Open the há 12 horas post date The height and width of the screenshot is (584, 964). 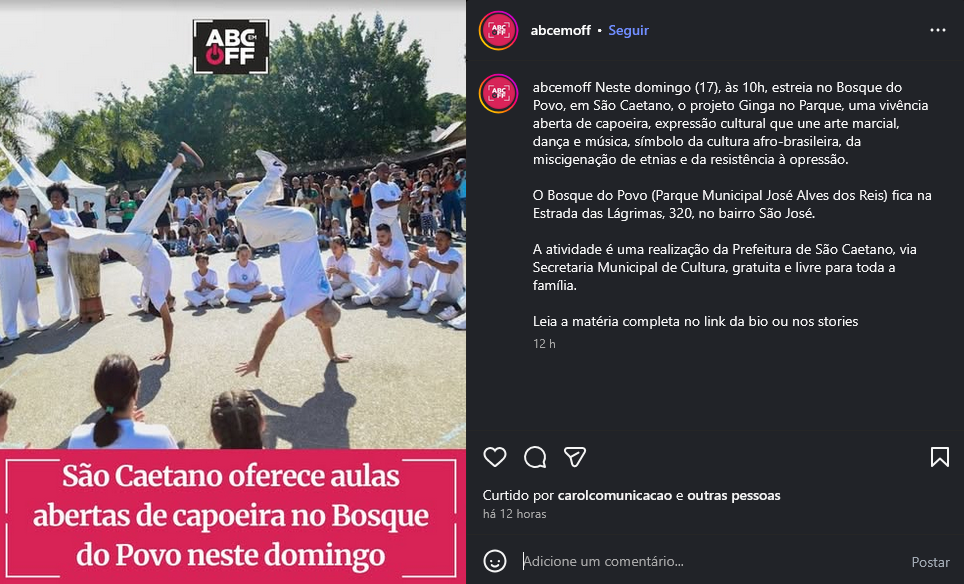point(515,514)
